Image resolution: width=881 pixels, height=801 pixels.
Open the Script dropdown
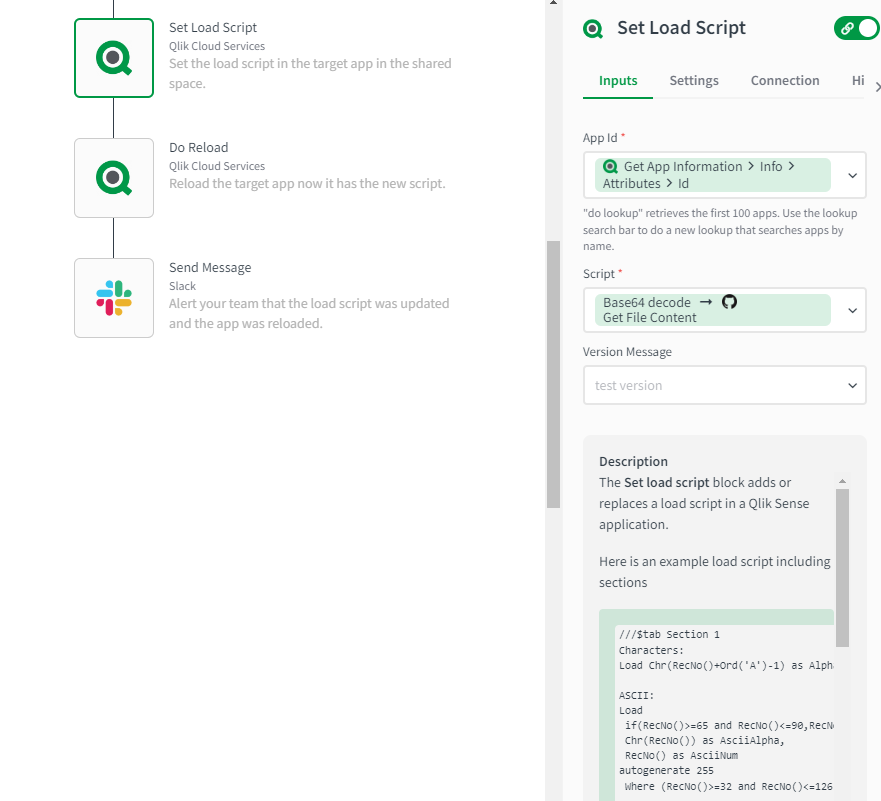[852, 310]
